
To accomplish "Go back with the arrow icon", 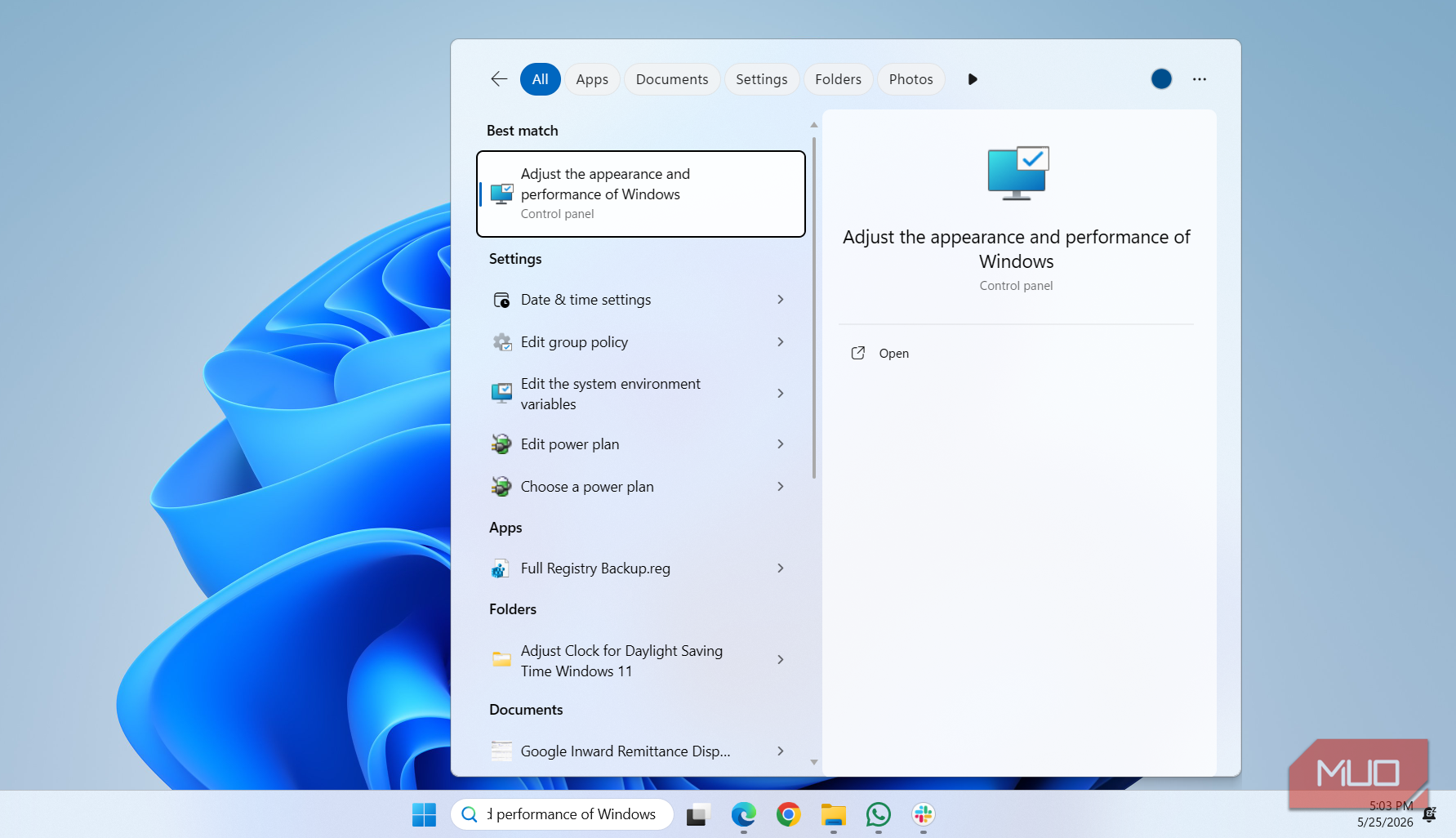I will pyautogui.click(x=499, y=79).
